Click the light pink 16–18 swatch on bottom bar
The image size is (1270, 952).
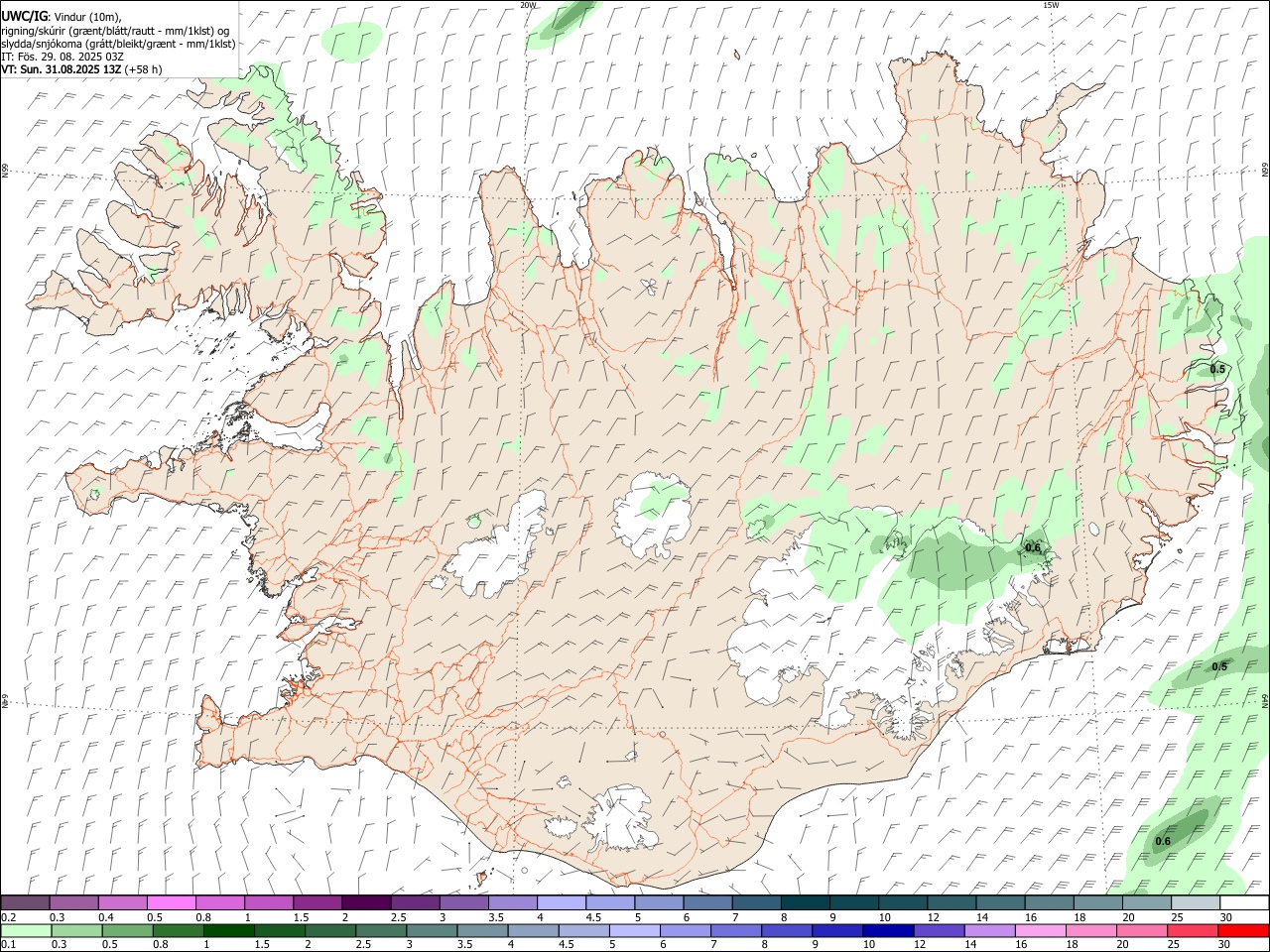1041,931
